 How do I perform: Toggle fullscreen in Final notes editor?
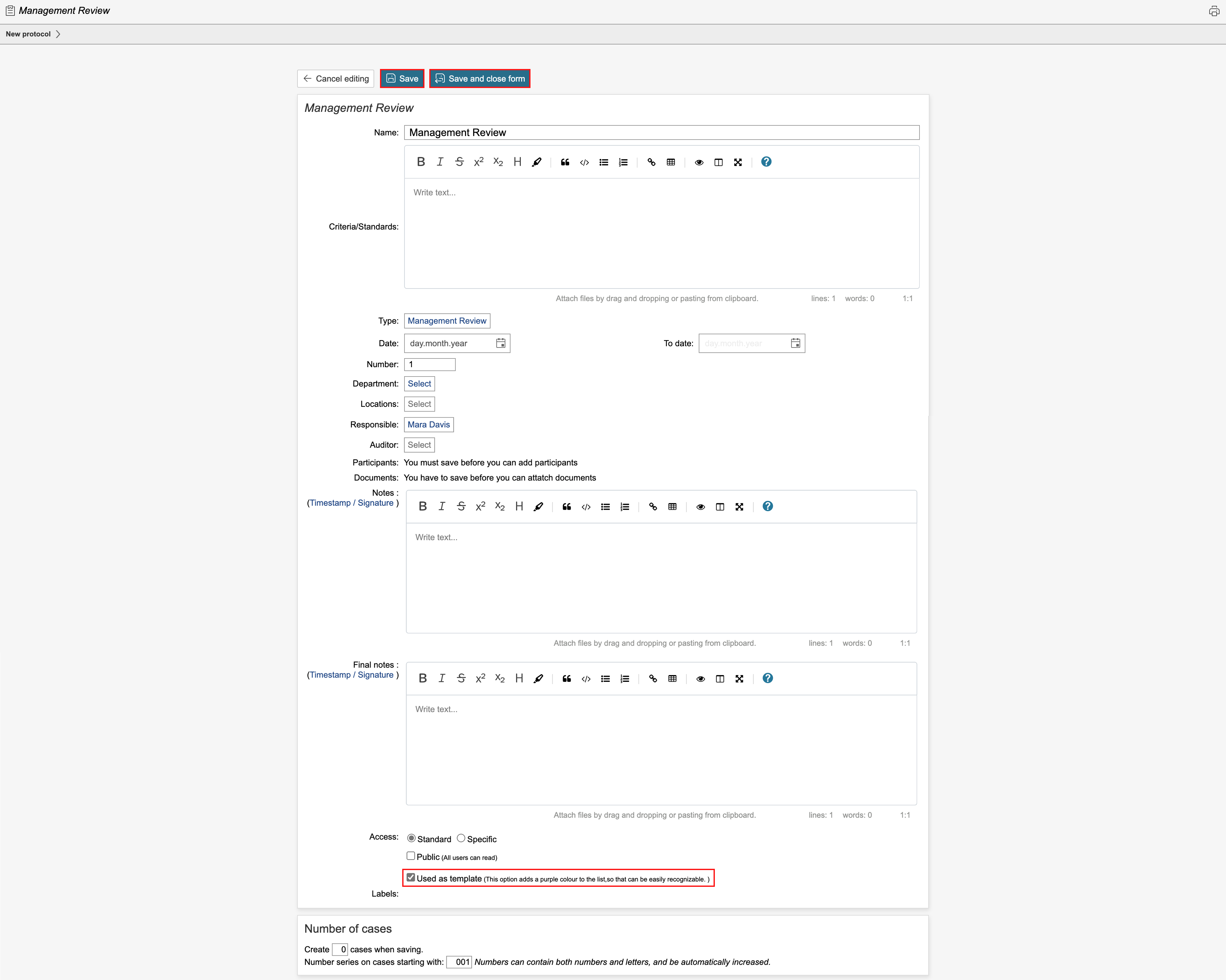(x=739, y=679)
